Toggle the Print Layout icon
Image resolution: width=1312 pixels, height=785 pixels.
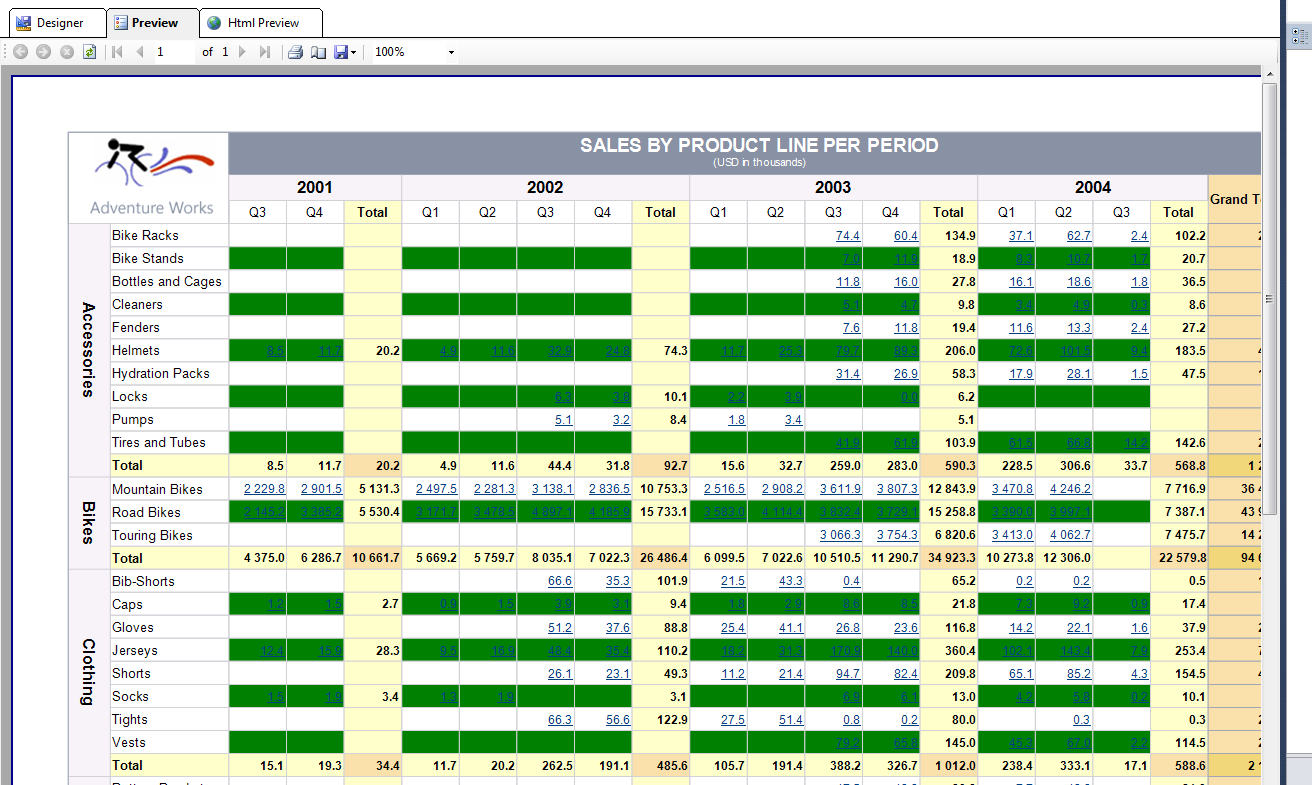click(x=318, y=52)
